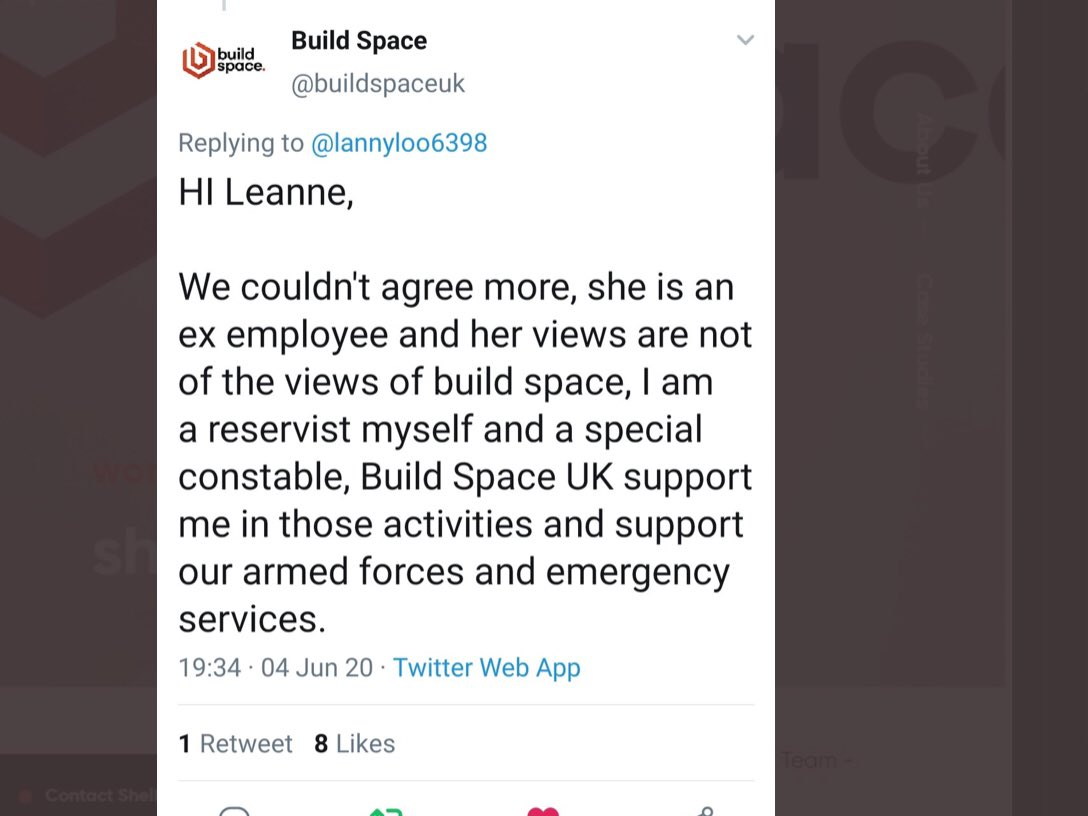Click the "Replying to" label
The height and width of the screenshot is (816, 1088).
pos(241,143)
